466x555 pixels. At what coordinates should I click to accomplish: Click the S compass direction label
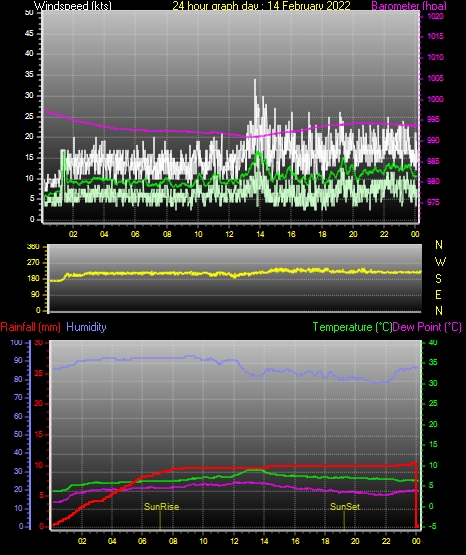pyautogui.click(x=438, y=279)
